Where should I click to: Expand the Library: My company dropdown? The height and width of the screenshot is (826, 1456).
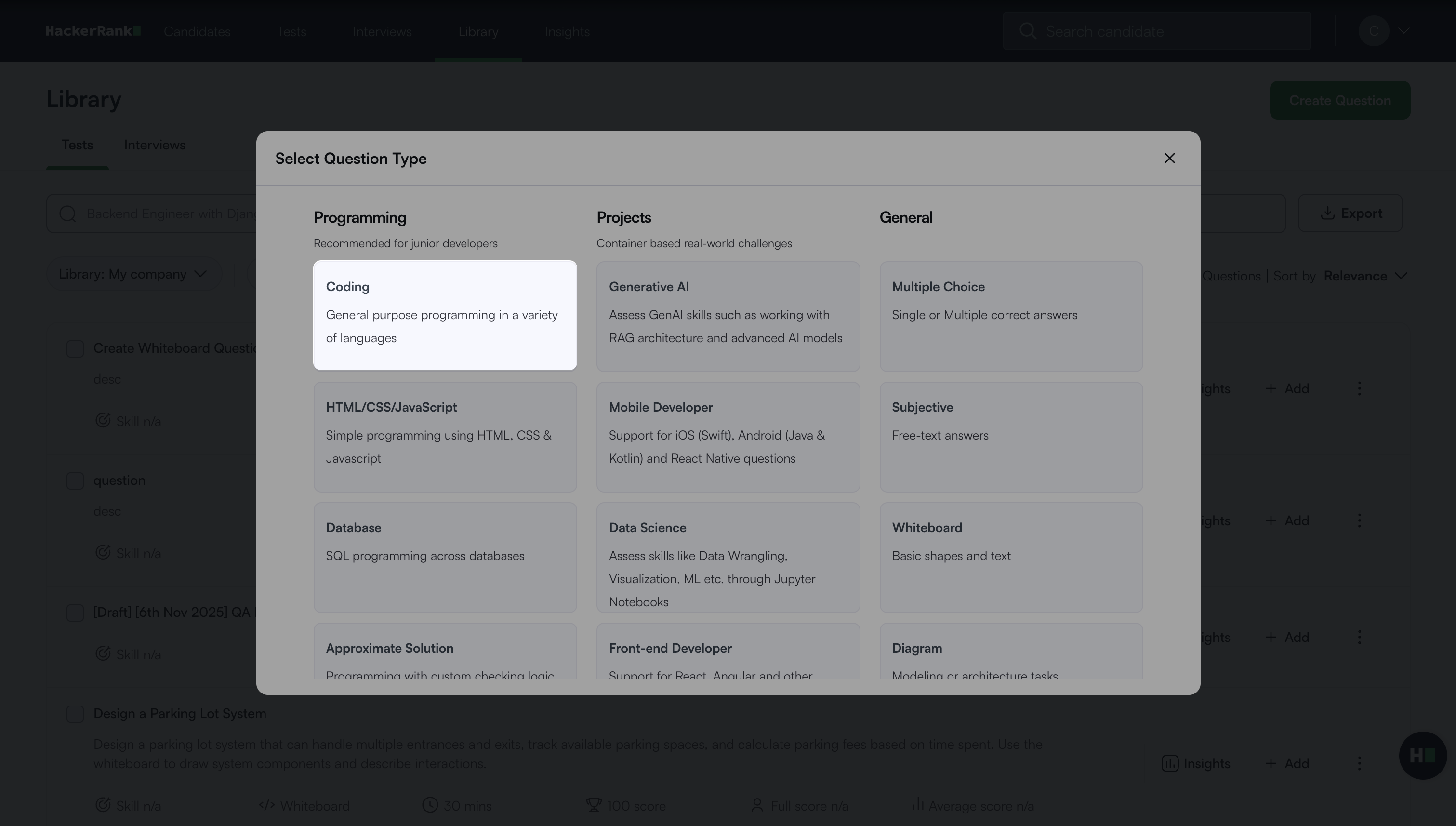133,275
